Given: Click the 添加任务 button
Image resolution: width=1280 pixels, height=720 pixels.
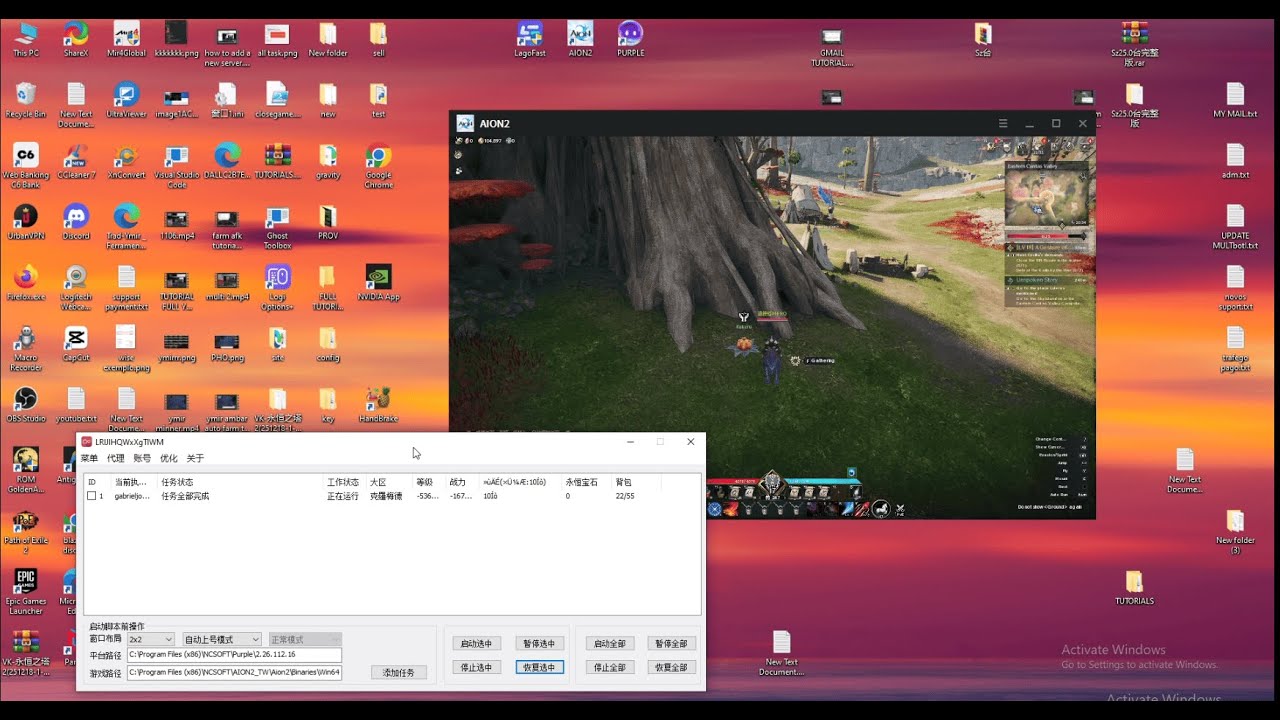Looking at the screenshot, I should click(399, 672).
